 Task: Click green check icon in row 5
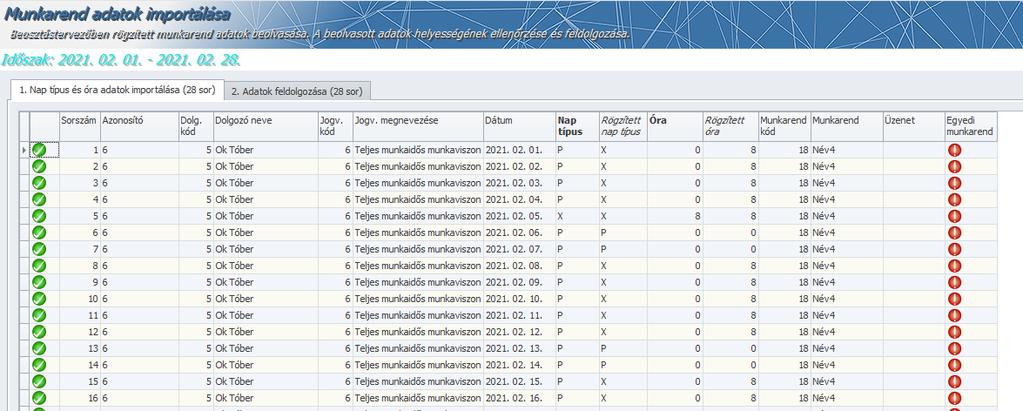point(39,216)
